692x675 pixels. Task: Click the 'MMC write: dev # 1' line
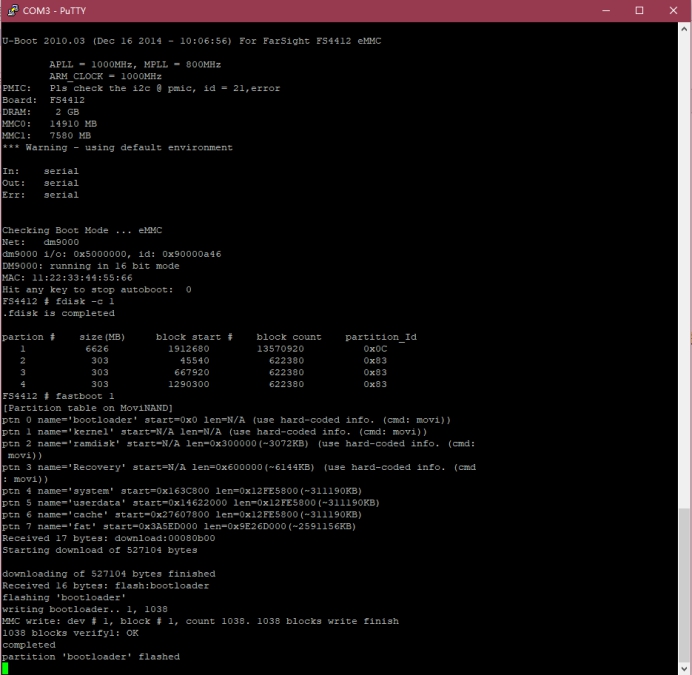click(x=200, y=622)
